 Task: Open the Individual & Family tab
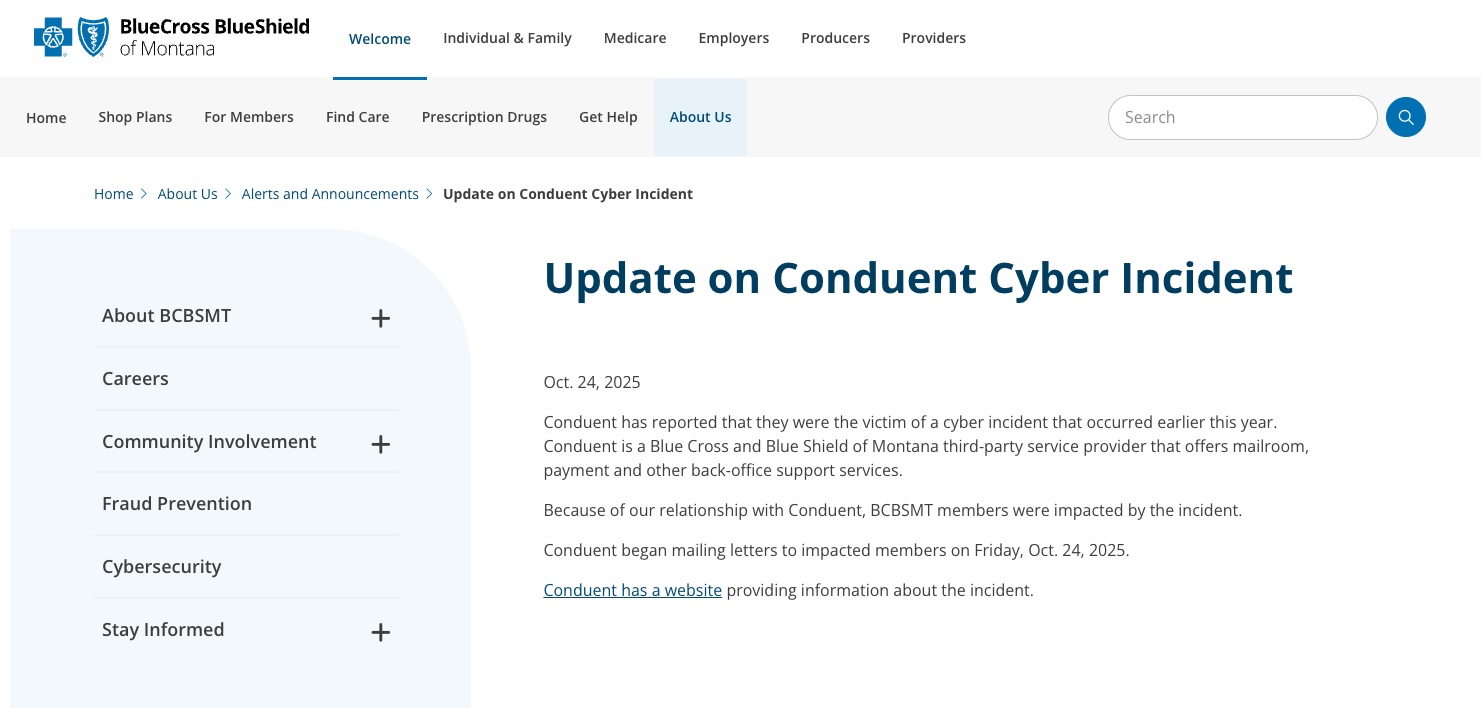tap(507, 38)
